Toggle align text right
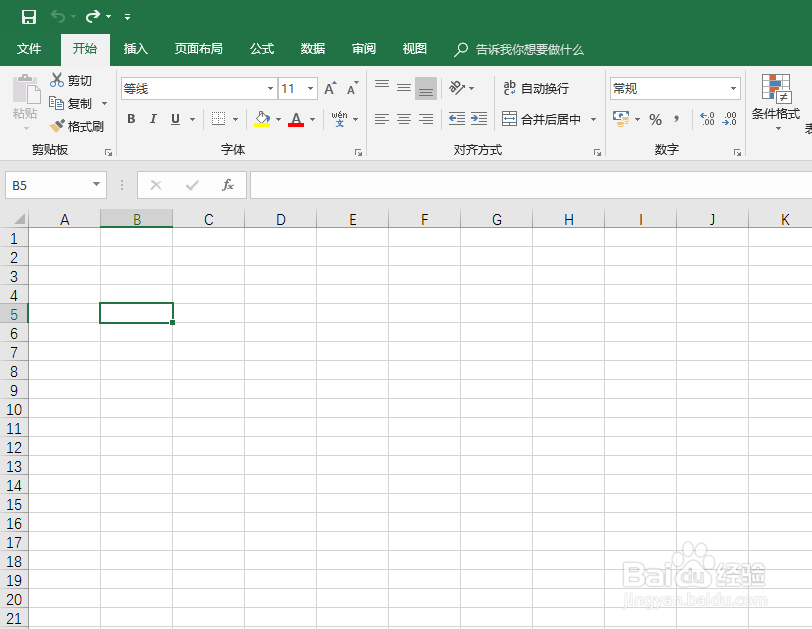 point(426,119)
